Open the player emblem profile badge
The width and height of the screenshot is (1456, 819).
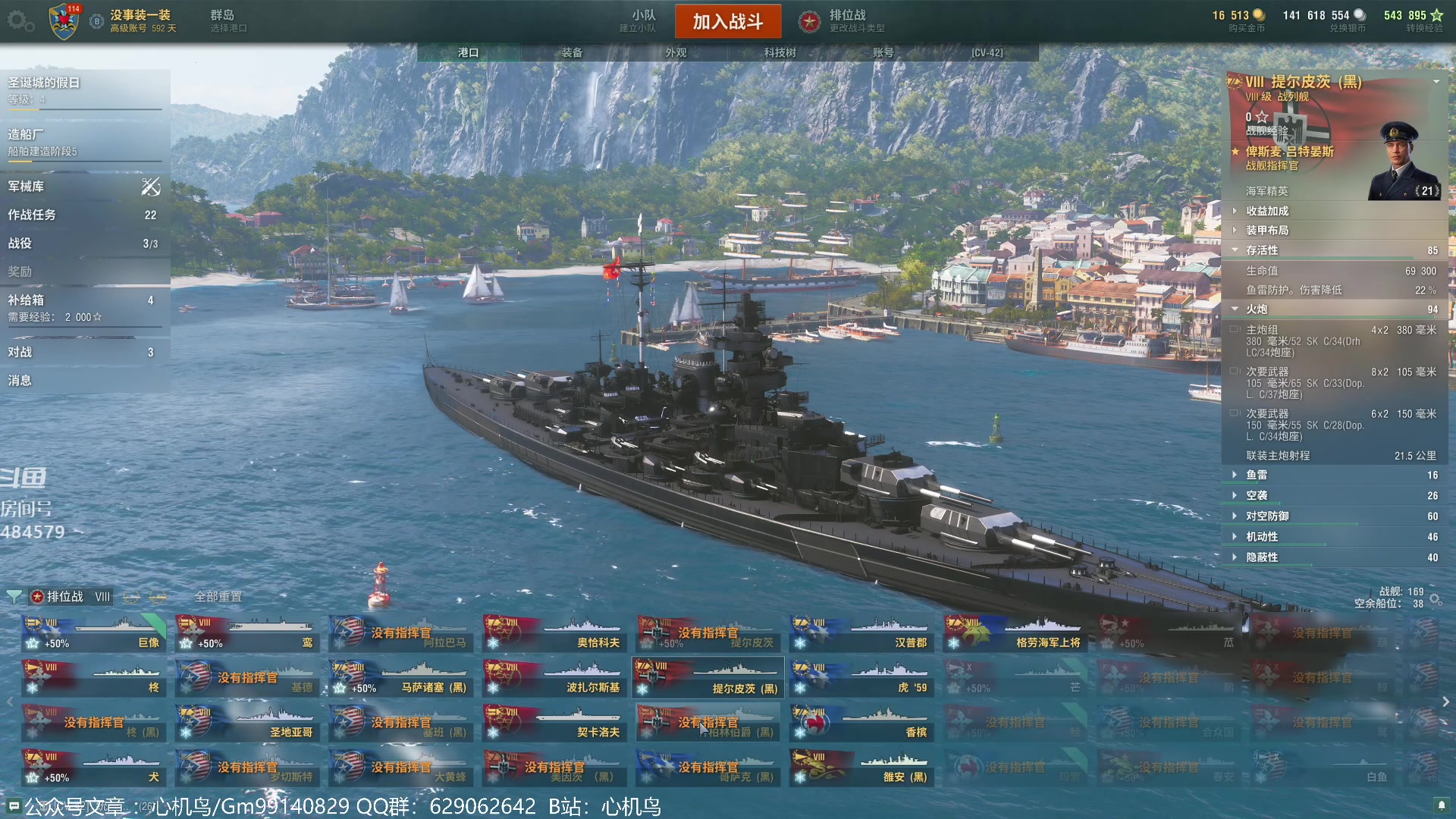64,21
